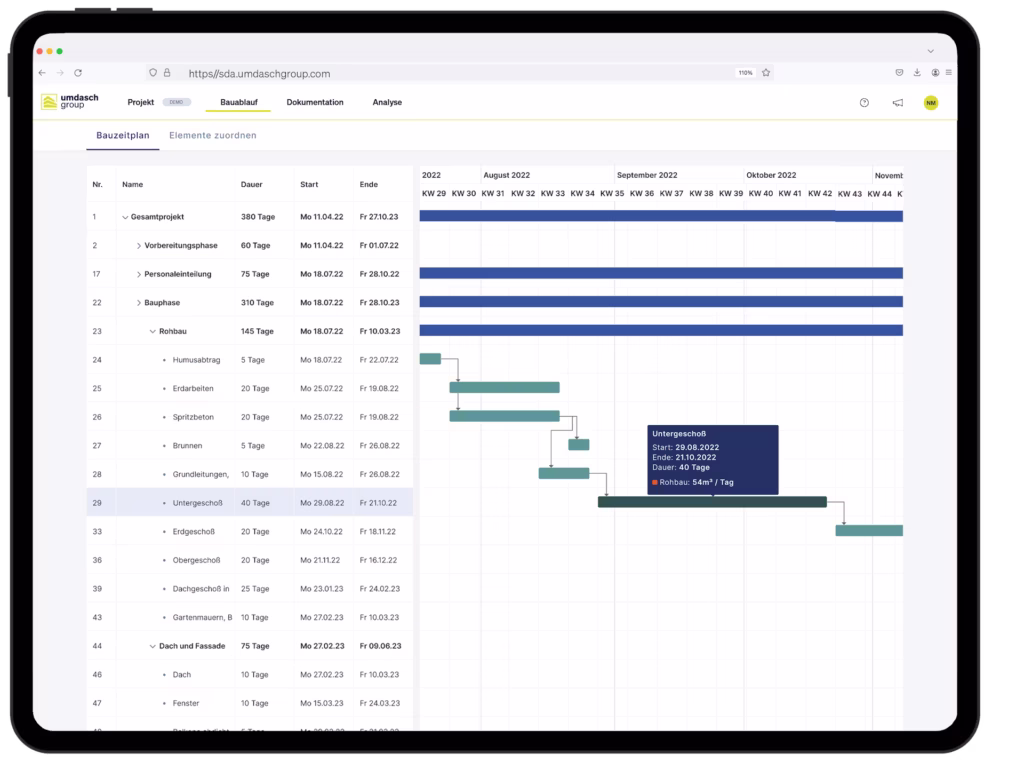Image resolution: width=1024 pixels, height=762 pixels.
Task: Click the Gesamtprojekt blue Gantt bar
Action: click(x=661, y=216)
